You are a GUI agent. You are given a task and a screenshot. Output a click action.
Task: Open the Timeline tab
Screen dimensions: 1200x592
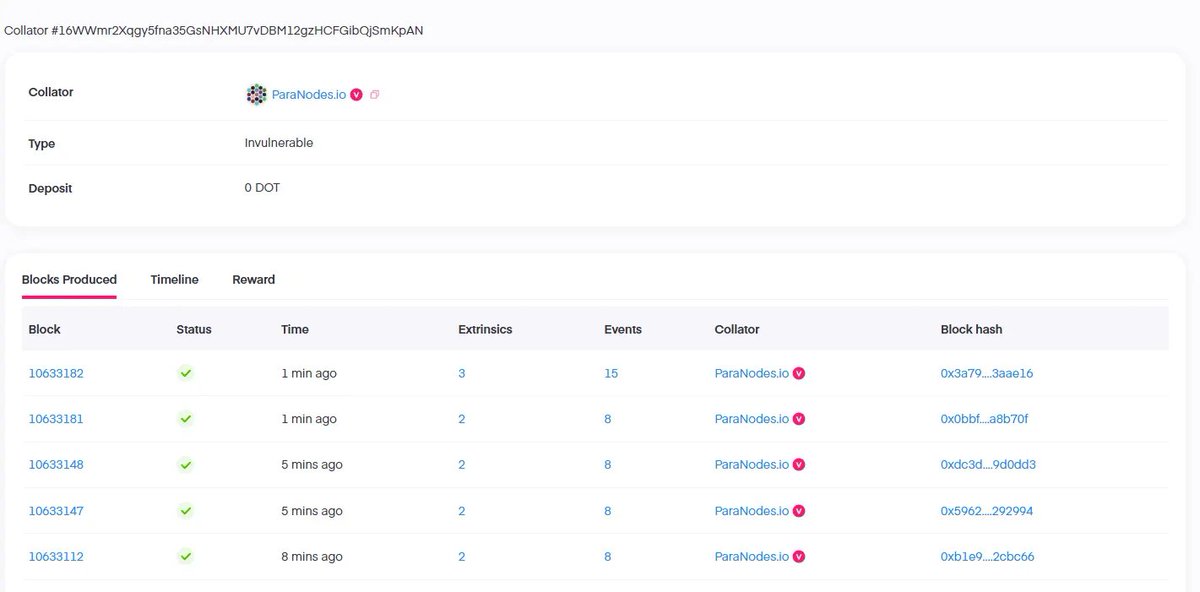click(x=174, y=280)
